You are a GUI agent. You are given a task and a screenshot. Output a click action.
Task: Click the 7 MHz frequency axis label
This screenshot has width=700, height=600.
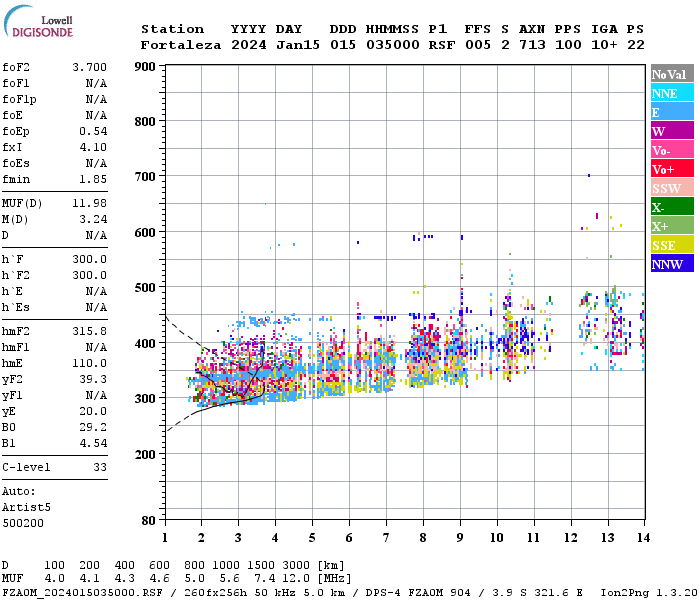pos(386,538)
